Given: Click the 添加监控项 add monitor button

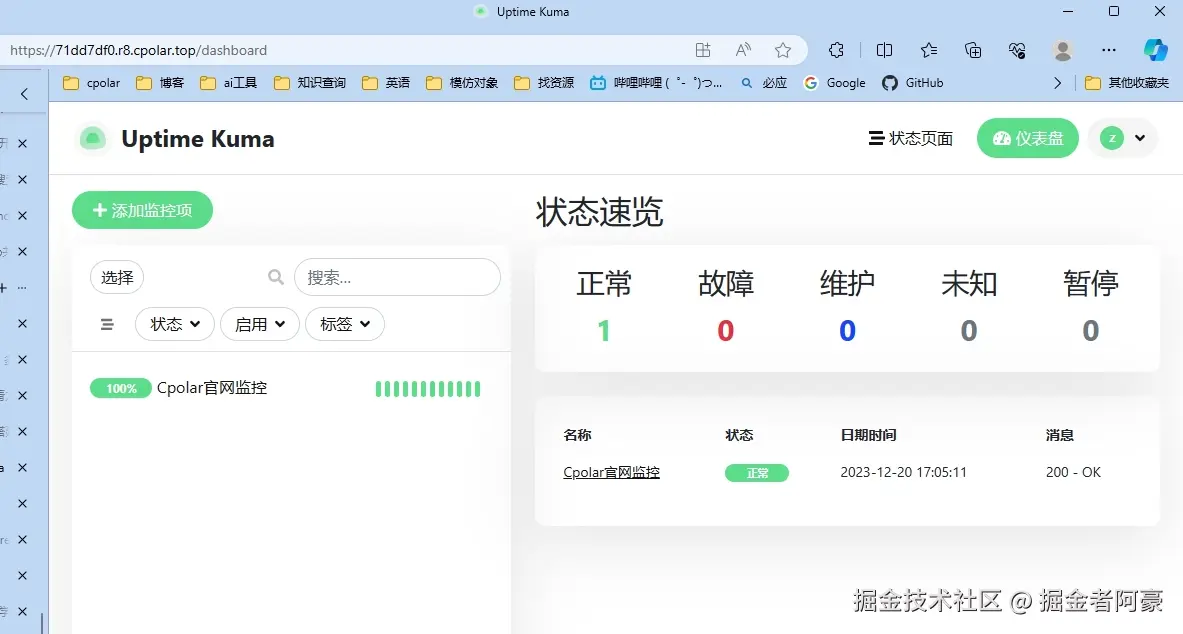Looking at the screenshot, I should [x=143, y=210].
